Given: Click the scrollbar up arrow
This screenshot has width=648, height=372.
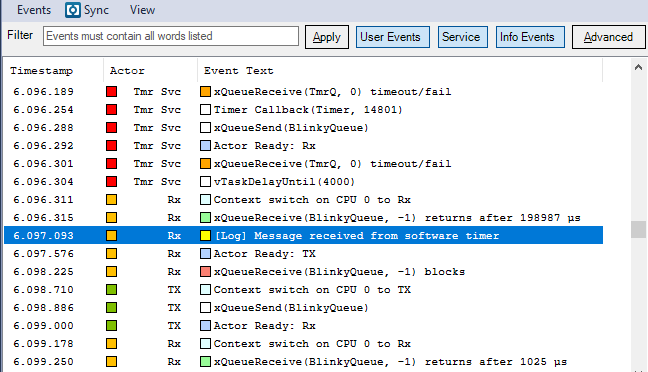Looking at the screenshot, I should (638, 67).
